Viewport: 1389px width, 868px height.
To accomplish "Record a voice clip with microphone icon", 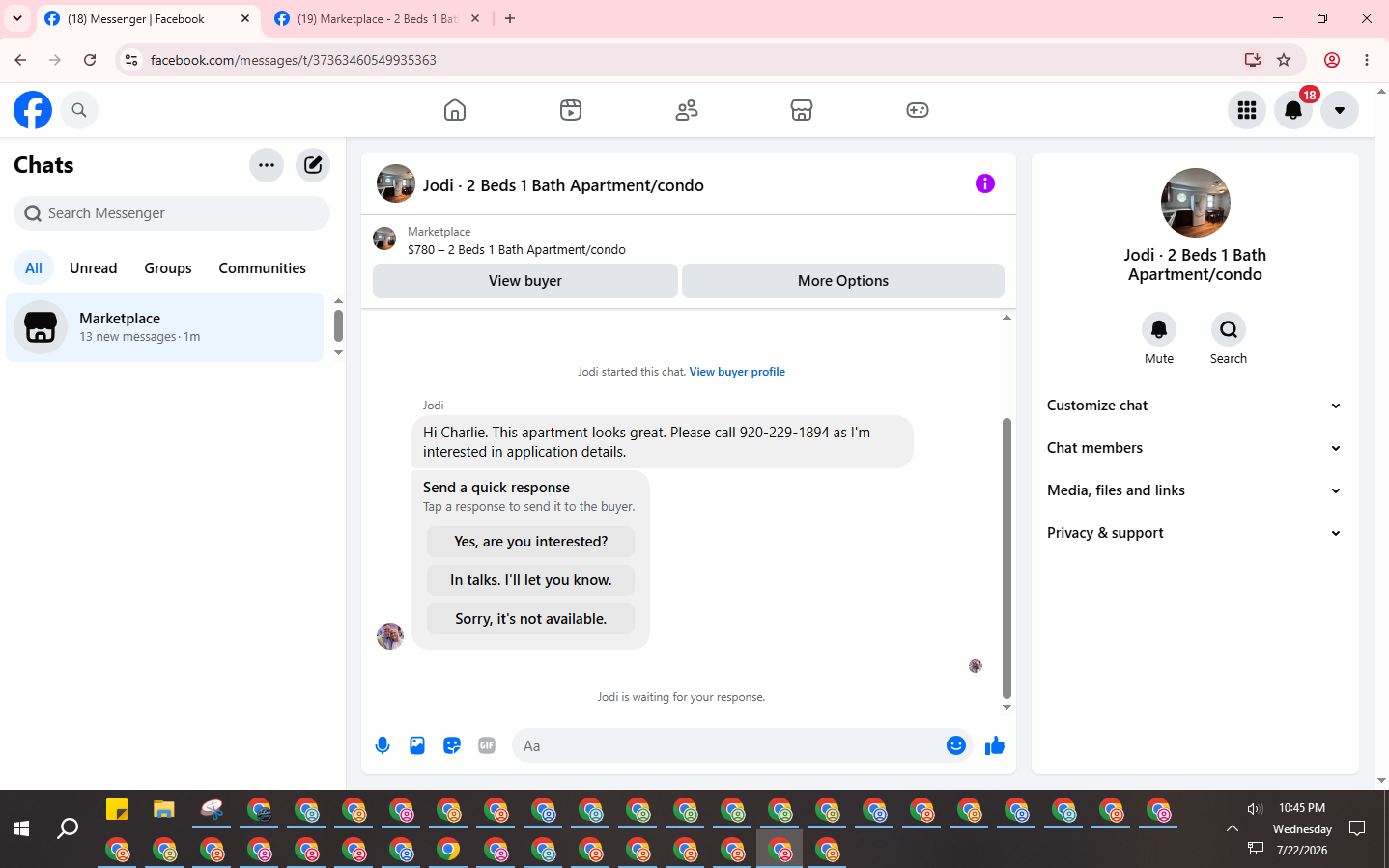I will [x=383, y=745].
